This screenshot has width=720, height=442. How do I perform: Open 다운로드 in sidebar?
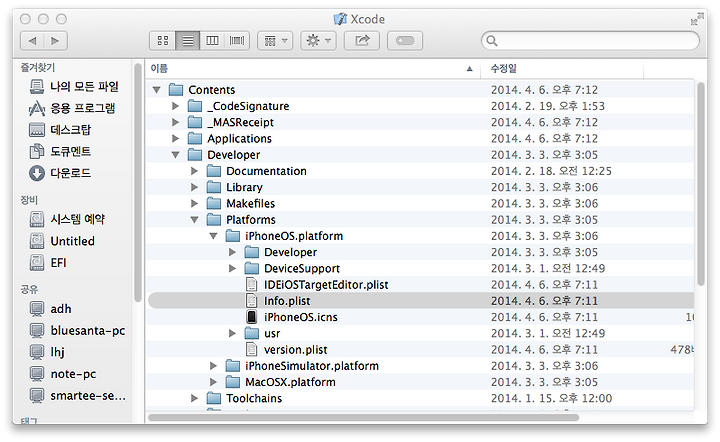click(x=60, y=173)
